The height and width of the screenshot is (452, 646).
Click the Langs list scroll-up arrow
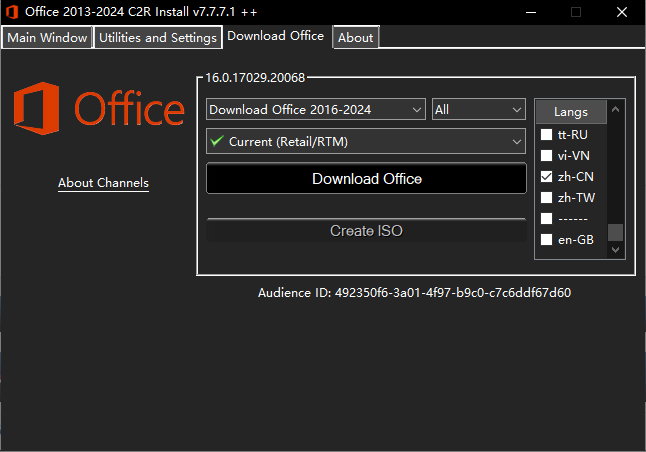click(616, 109)
